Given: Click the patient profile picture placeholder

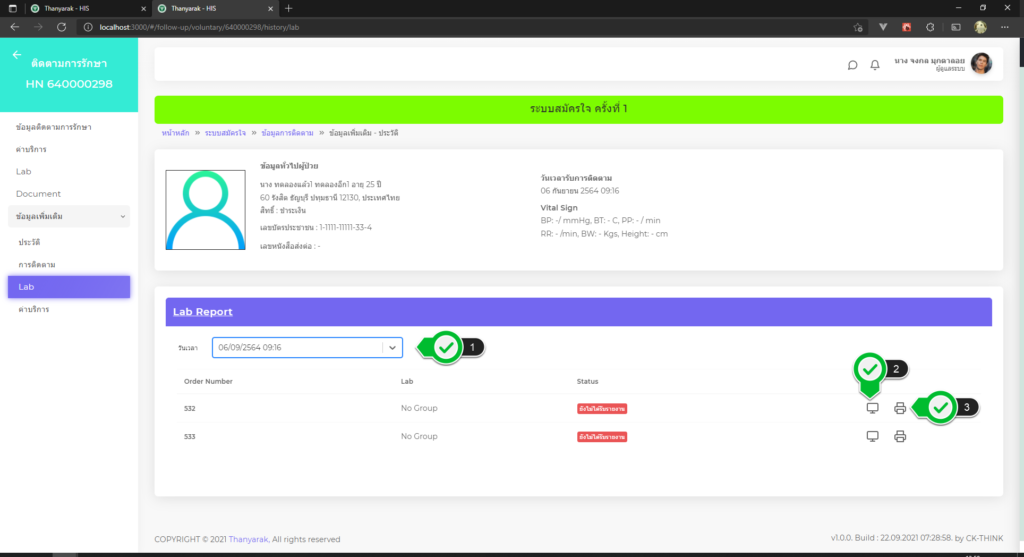Looking at the screenshot, I should (205, 209).
